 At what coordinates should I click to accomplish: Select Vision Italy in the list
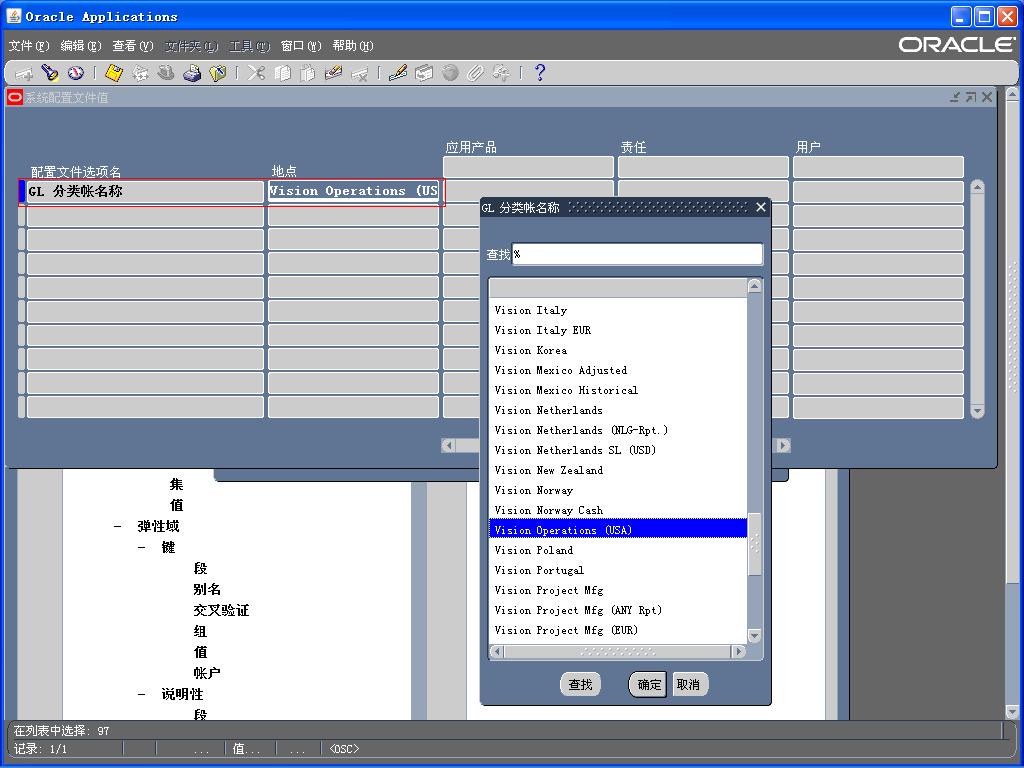(x=618, y=310)
